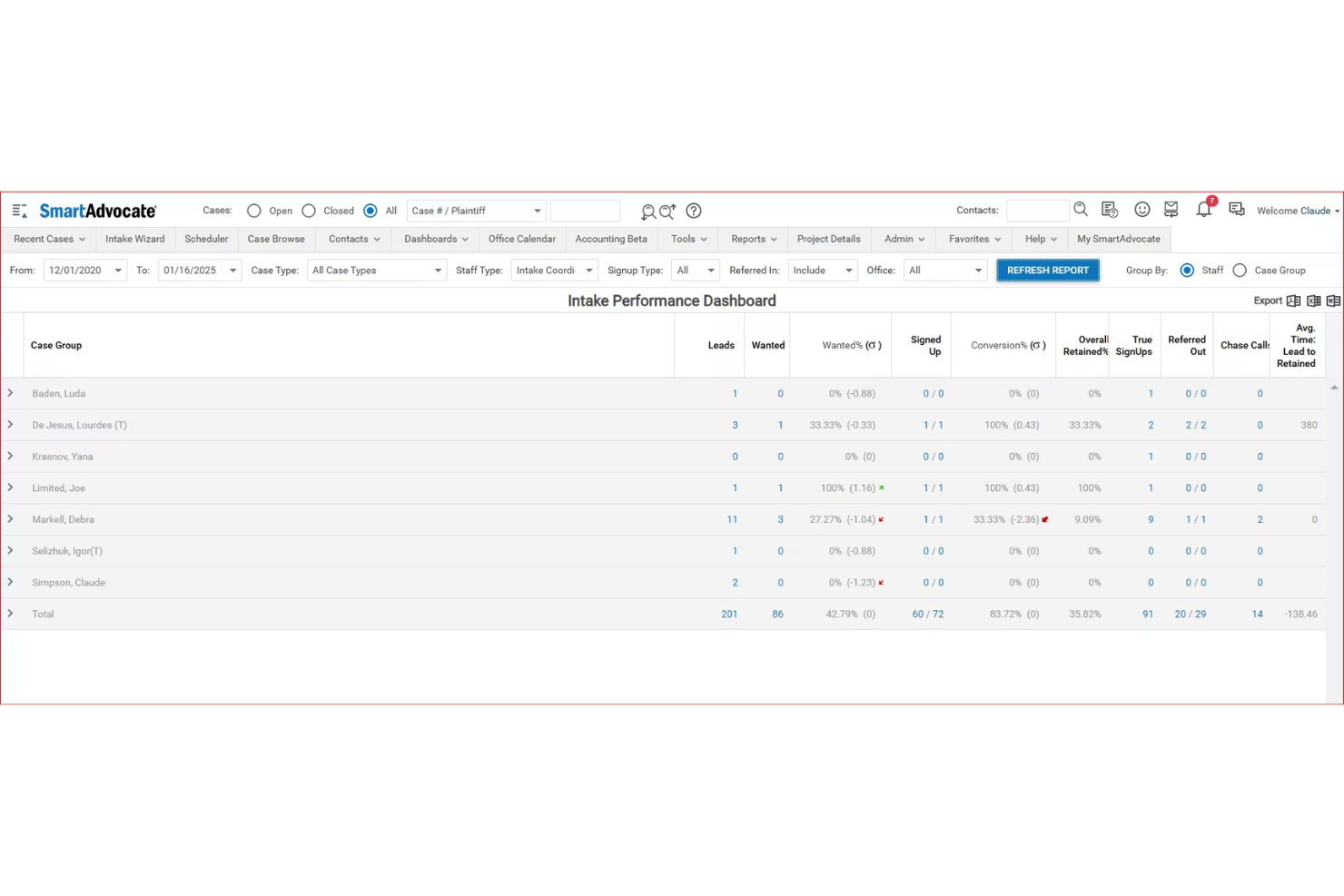The width and height of the screenshot is (1344, 896).
Task: Click Total leads value 201
Action: (x=729, y=614)
